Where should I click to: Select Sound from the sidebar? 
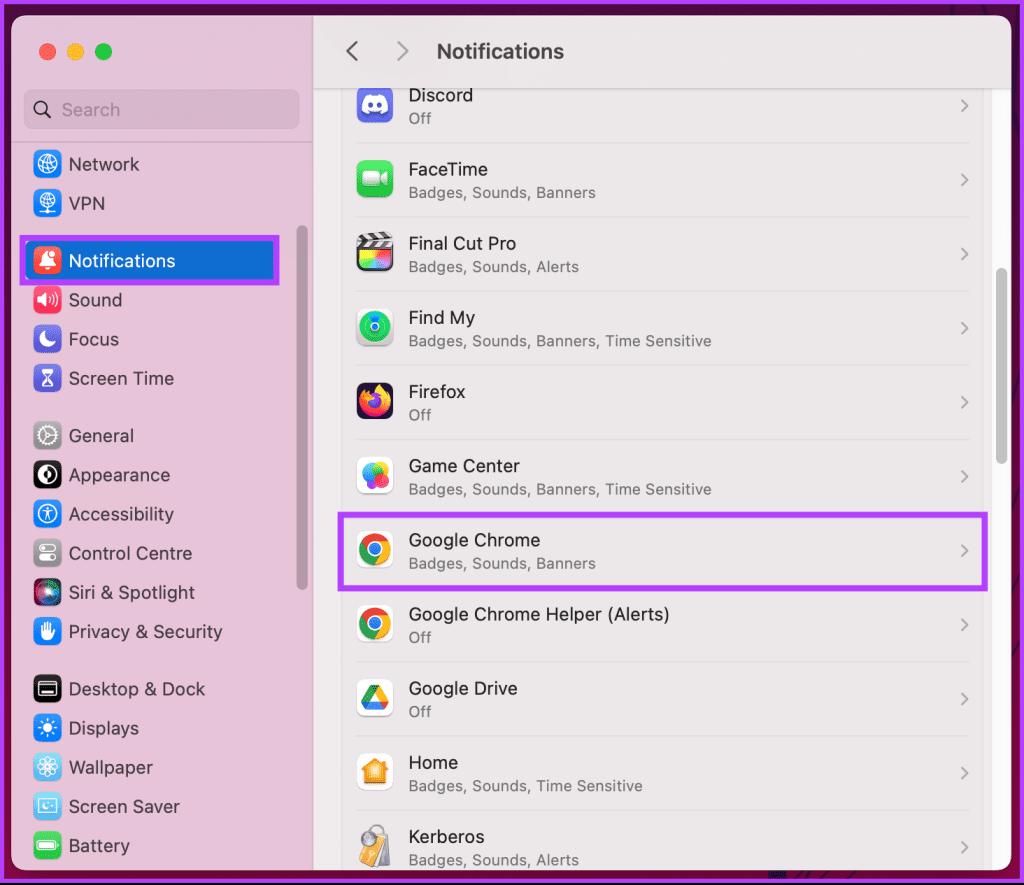point(95,300)
